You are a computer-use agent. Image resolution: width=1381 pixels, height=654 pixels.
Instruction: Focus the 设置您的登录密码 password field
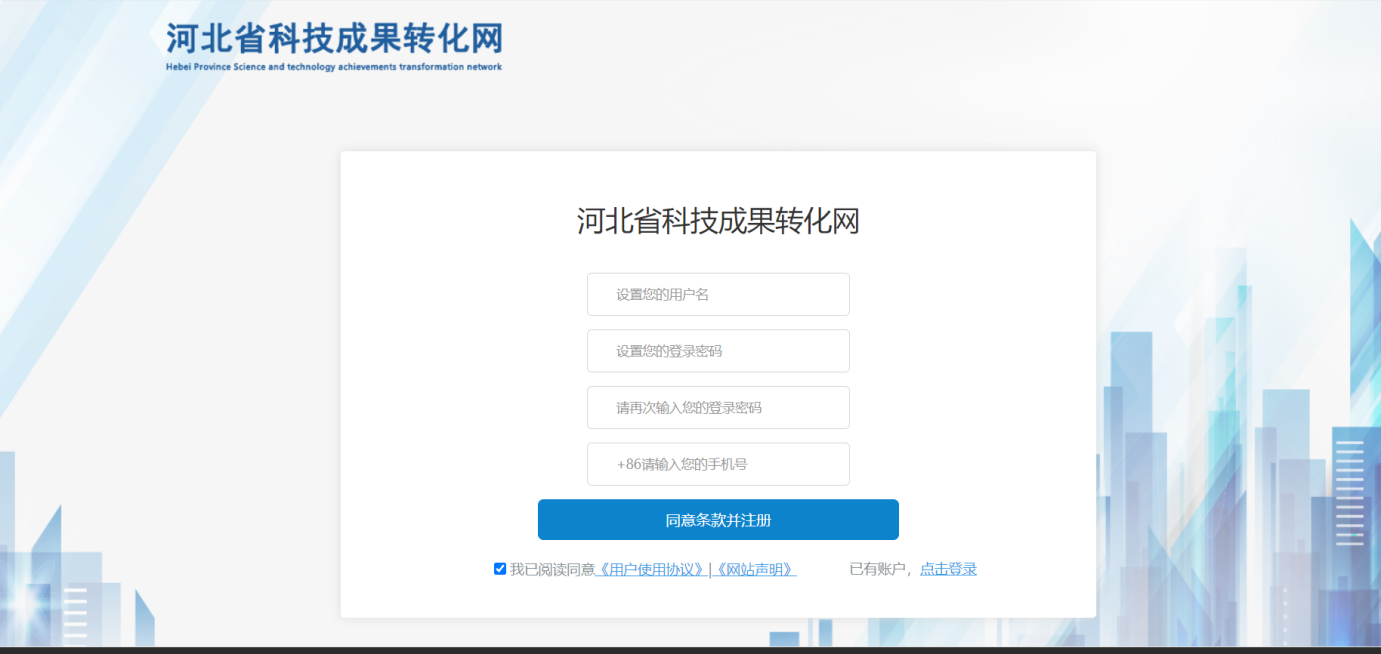click(x=718, y=351)
